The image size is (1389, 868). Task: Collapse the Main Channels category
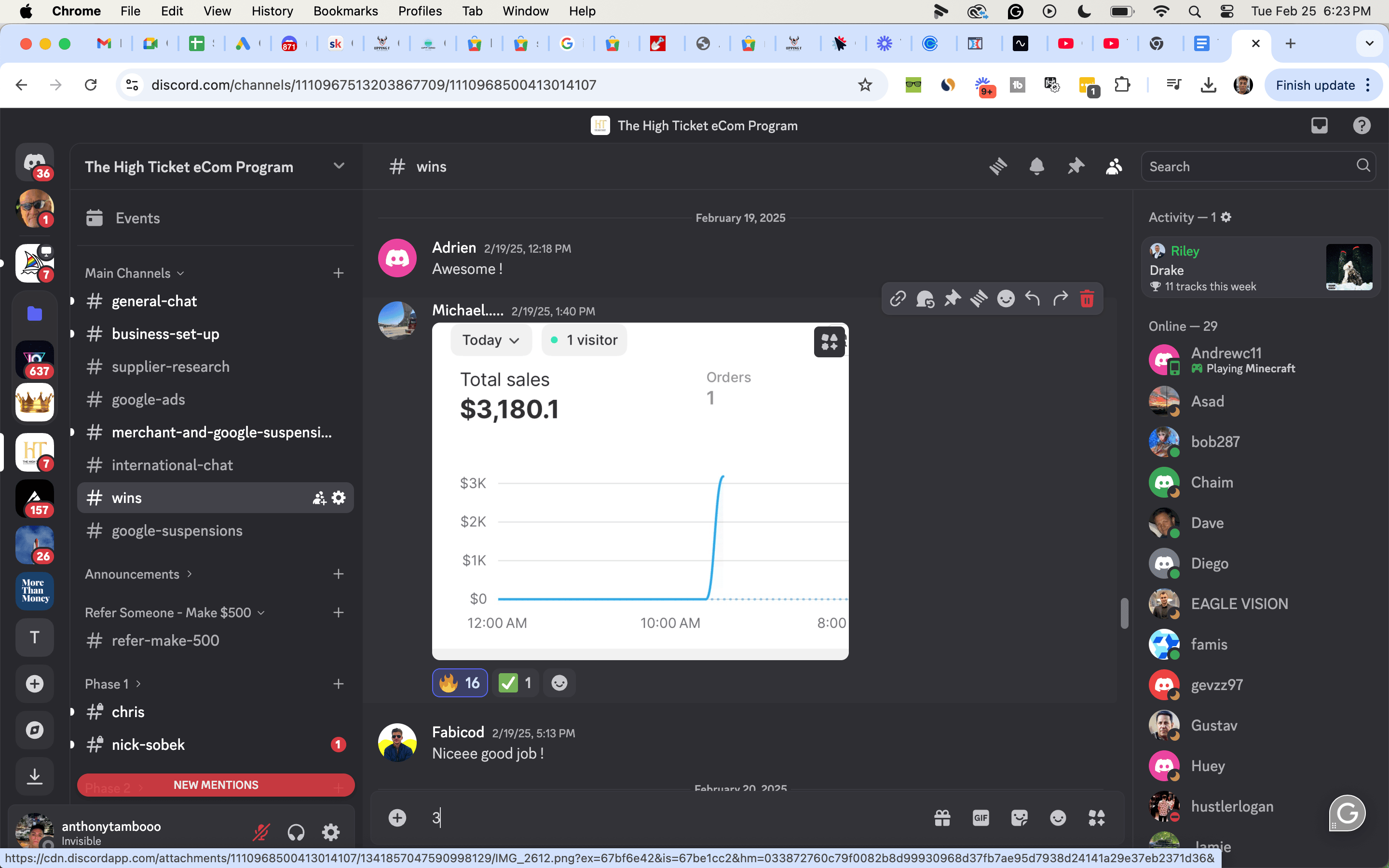point(134,272)
